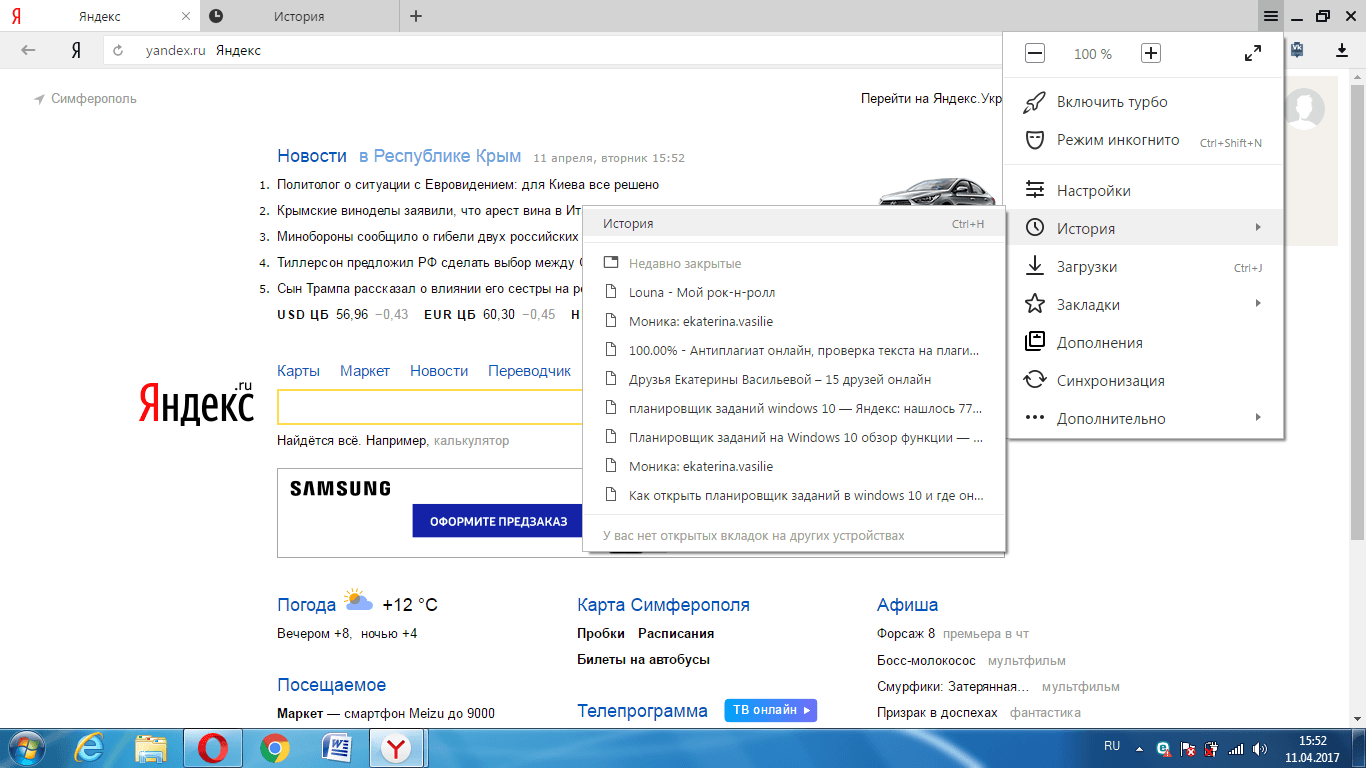Click the user avatar icon
This screenshot has width=1366, height=768.
coord(1304,109)
